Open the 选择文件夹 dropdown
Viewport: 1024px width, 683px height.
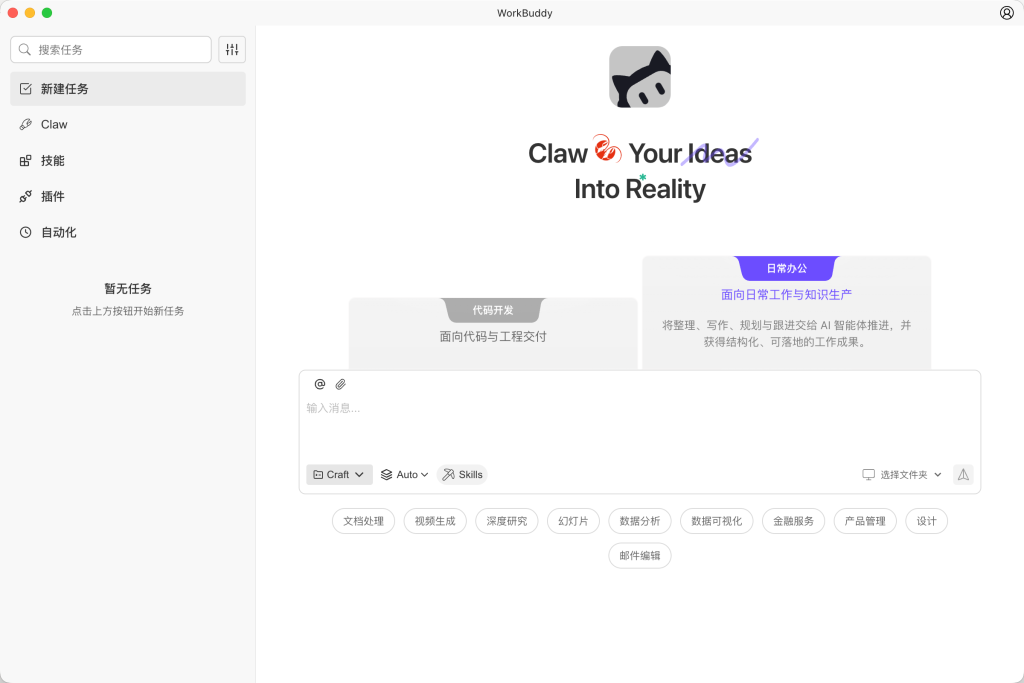point(902,475)
